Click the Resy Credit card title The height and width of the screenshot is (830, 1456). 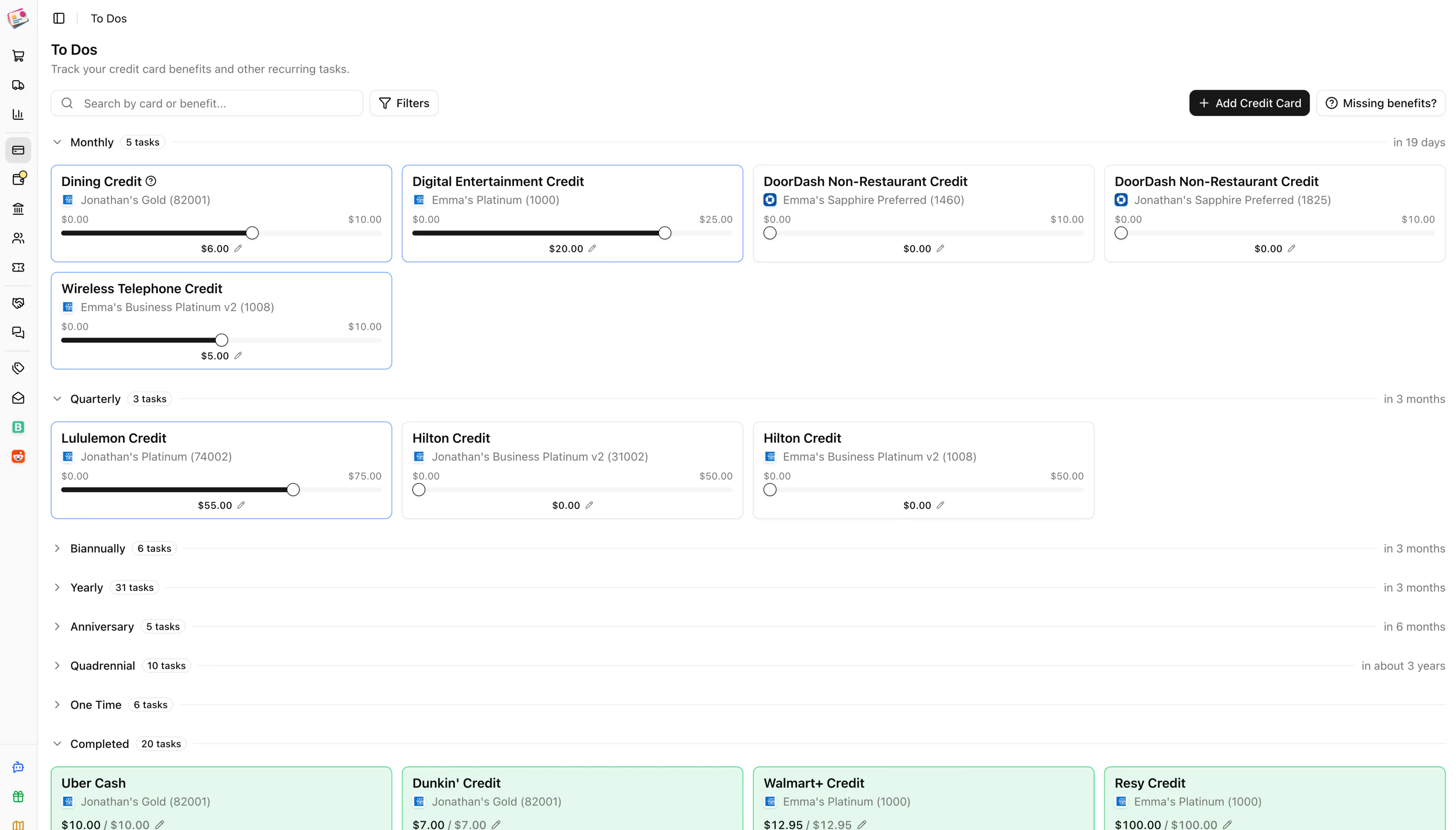coord(1150,783)
